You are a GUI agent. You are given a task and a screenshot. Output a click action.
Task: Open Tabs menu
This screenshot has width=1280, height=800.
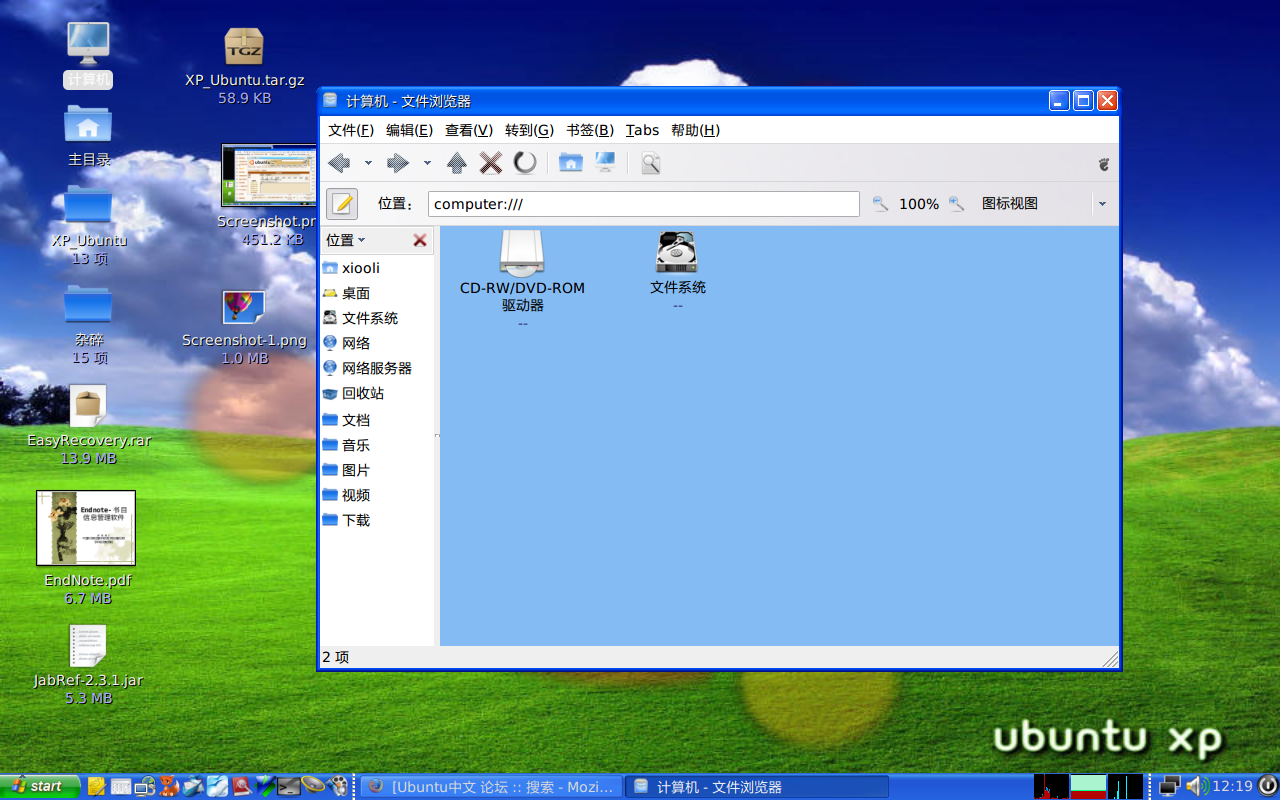[642, 130]
